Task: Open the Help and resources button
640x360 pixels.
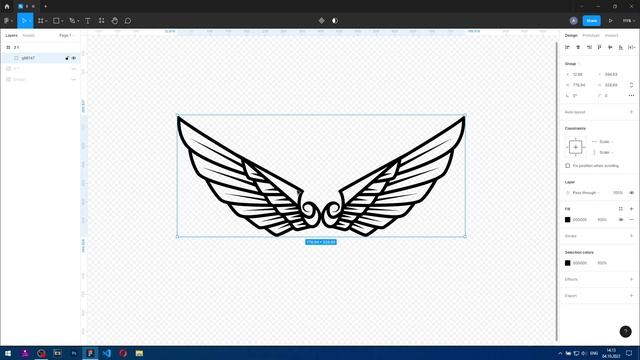Action: [x=625, y=331]
